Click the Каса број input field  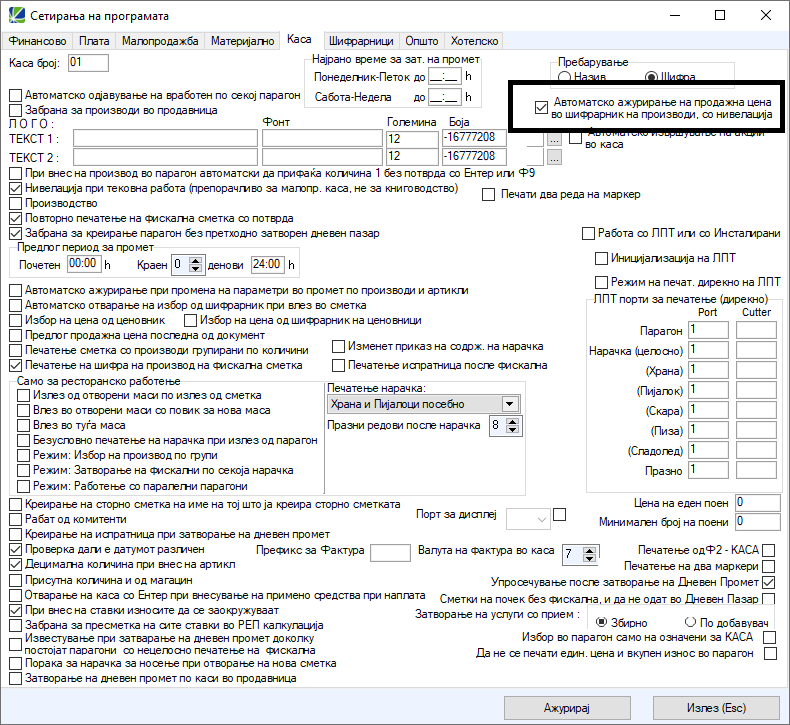pyautogui.click(x=88, y=63)
